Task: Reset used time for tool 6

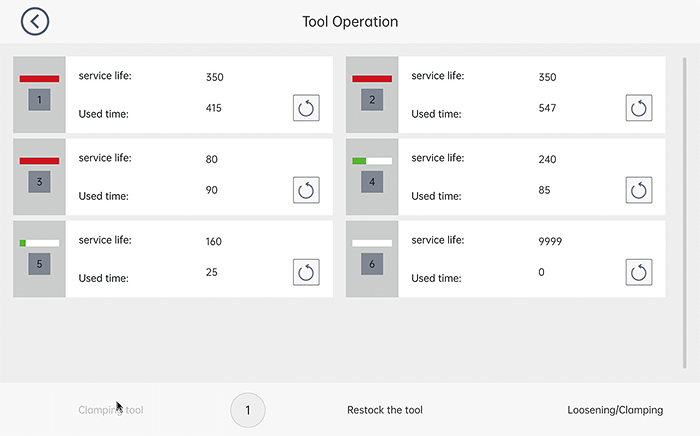Action: coord(639,272)
